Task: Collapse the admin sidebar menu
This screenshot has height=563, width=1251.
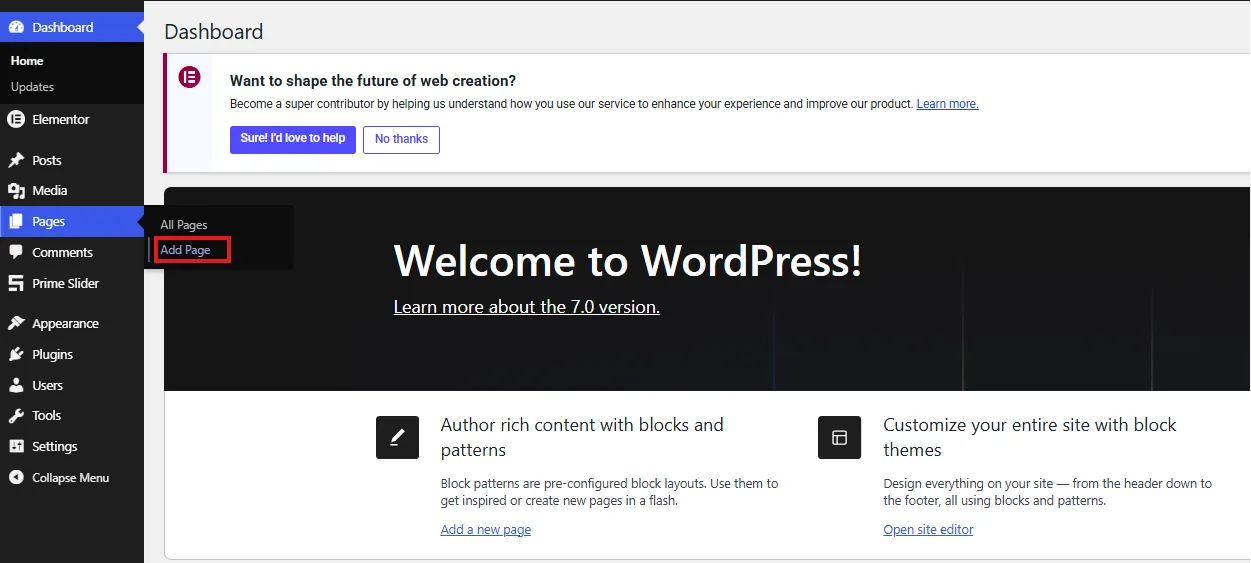Action: (72, 477)
